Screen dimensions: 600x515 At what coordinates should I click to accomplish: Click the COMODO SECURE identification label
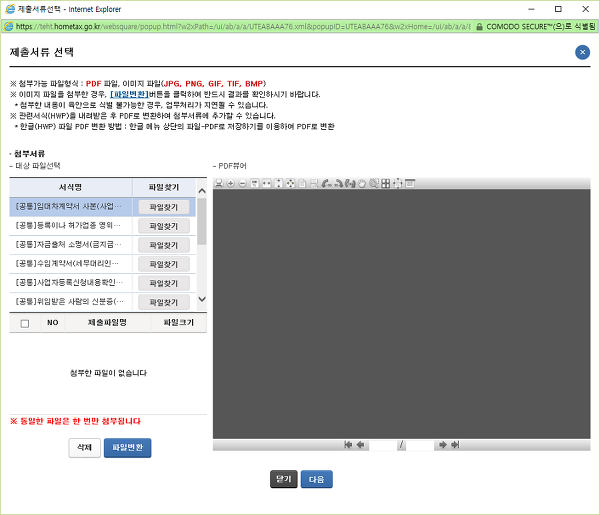540,26
